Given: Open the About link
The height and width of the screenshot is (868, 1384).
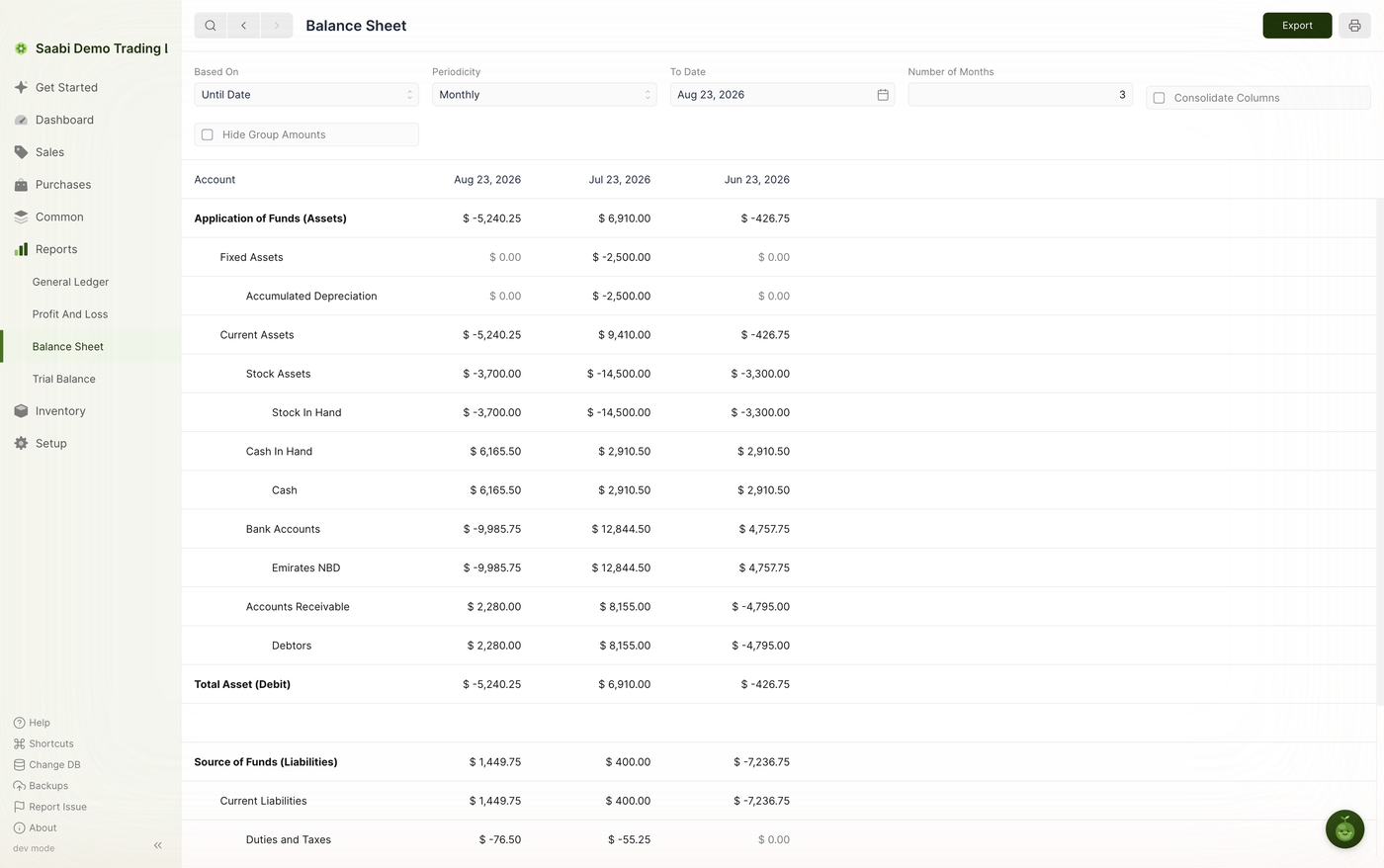Looking at the screenshot, I should (35, 828).
